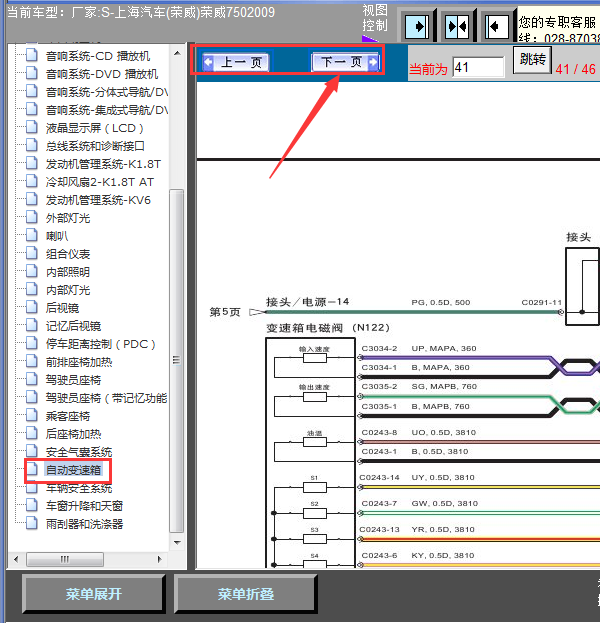This screenshot has height=623, width=600.
Task: Click the 跳转 jump button
Action: coord(532,60)
